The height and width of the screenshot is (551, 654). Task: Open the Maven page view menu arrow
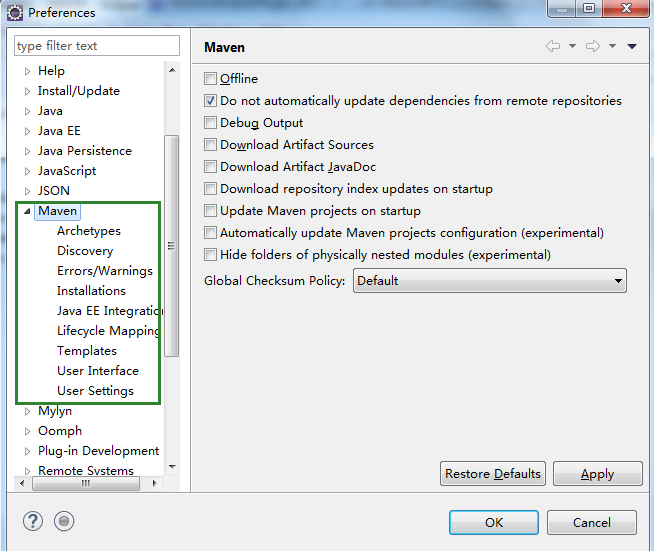632,46
